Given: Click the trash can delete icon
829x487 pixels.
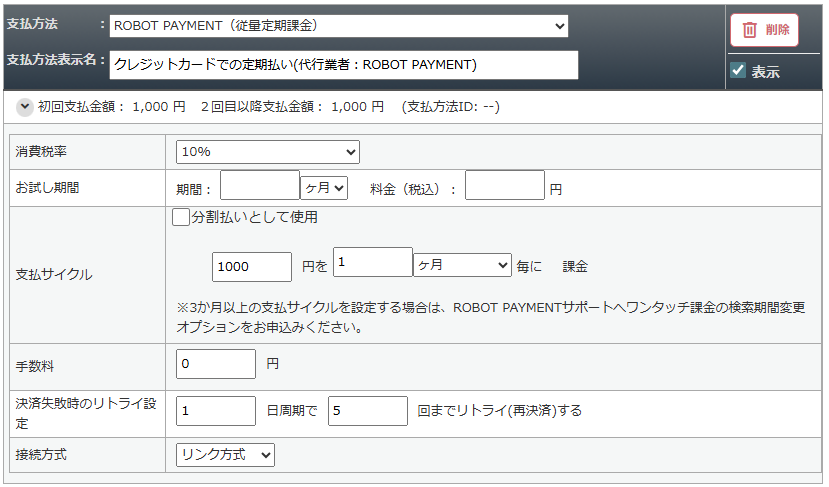Looking at the screenshot, I should [x=750, y=30].
